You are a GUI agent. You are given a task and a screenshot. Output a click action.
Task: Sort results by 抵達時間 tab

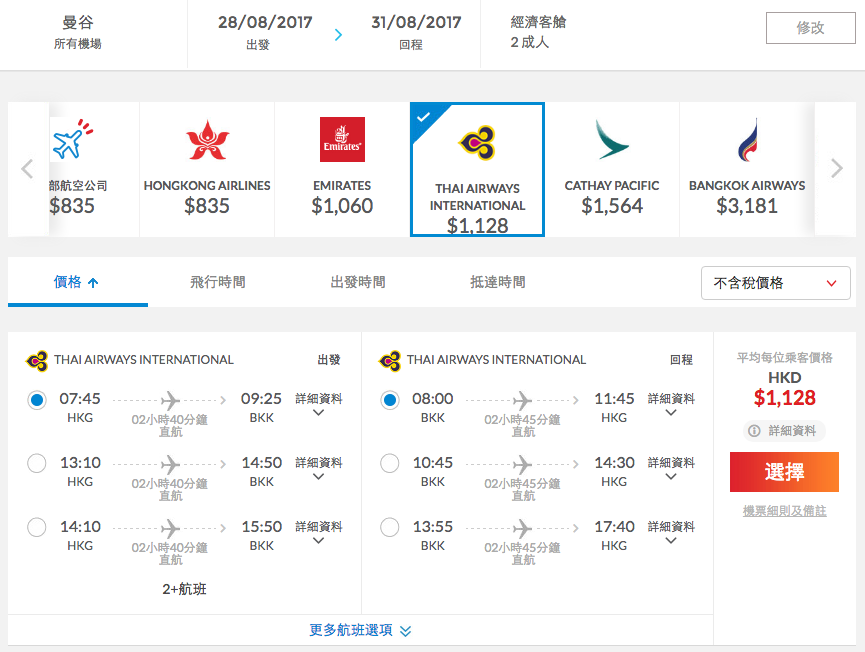[498, 282]
